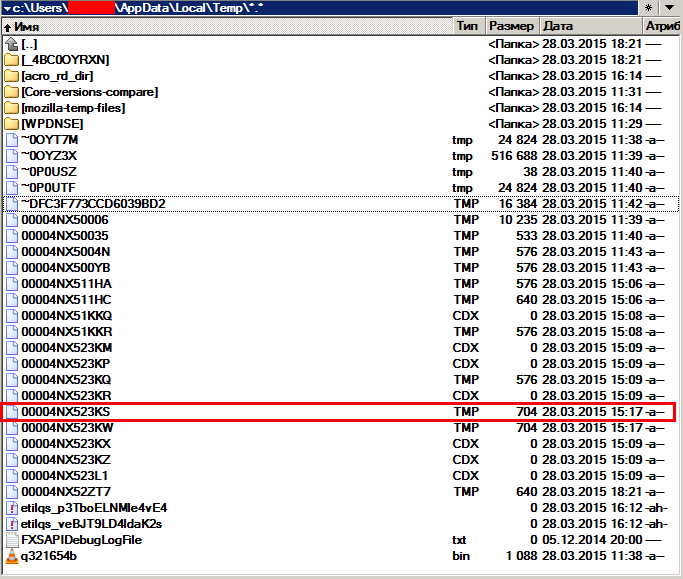The image size is (683, 579).
Task: Click the date 05.12.2014 20:00
Action: pos(592,540)
